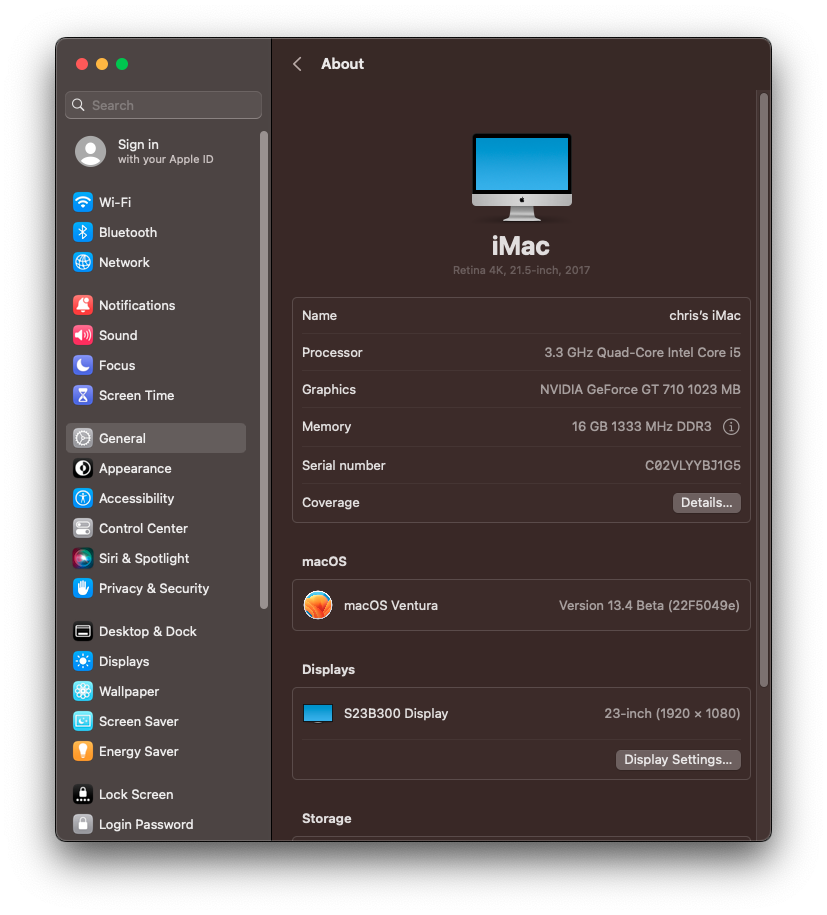Click the Bluetooth icon in sidebar
The image size is (827, 915).
tap(83, 232)
